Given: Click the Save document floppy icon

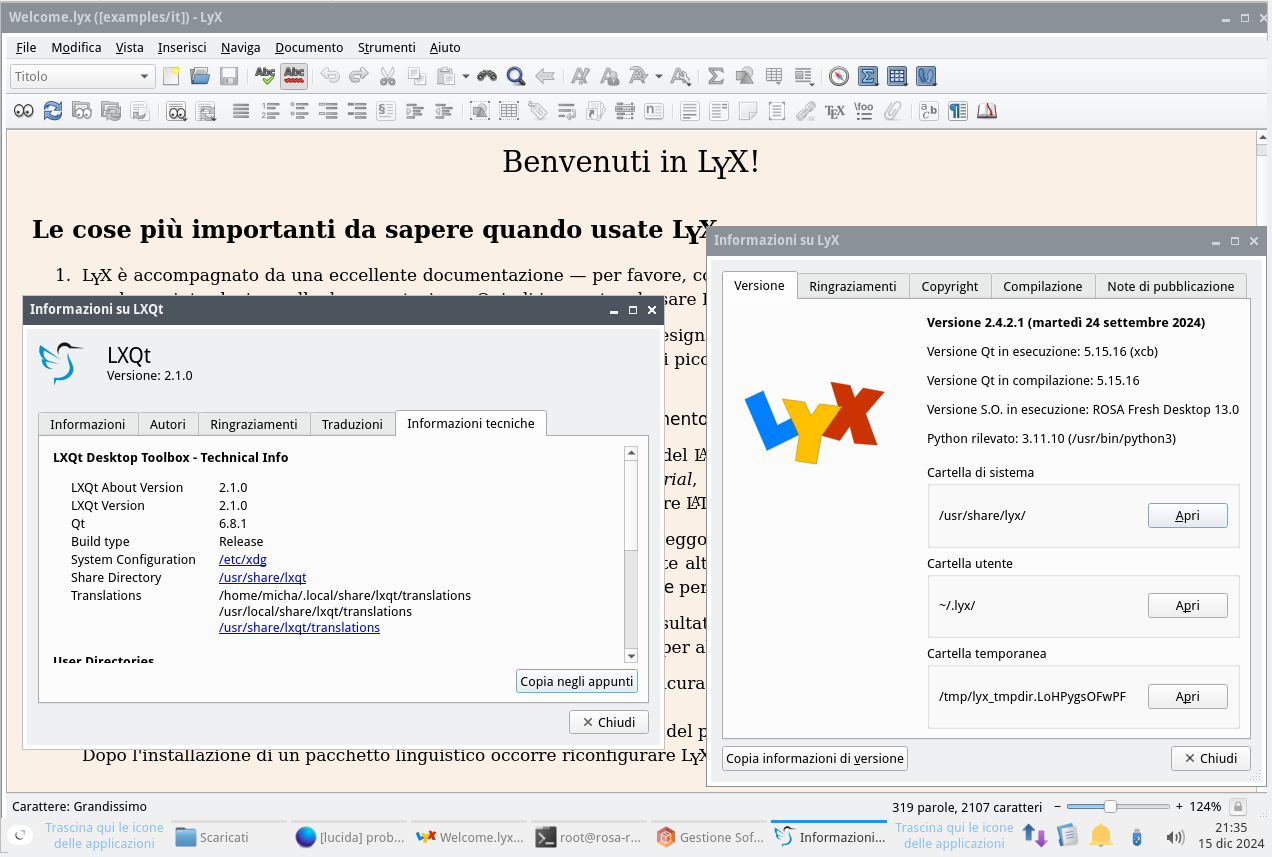Looking at the screenshot, I should pos(228,76).
